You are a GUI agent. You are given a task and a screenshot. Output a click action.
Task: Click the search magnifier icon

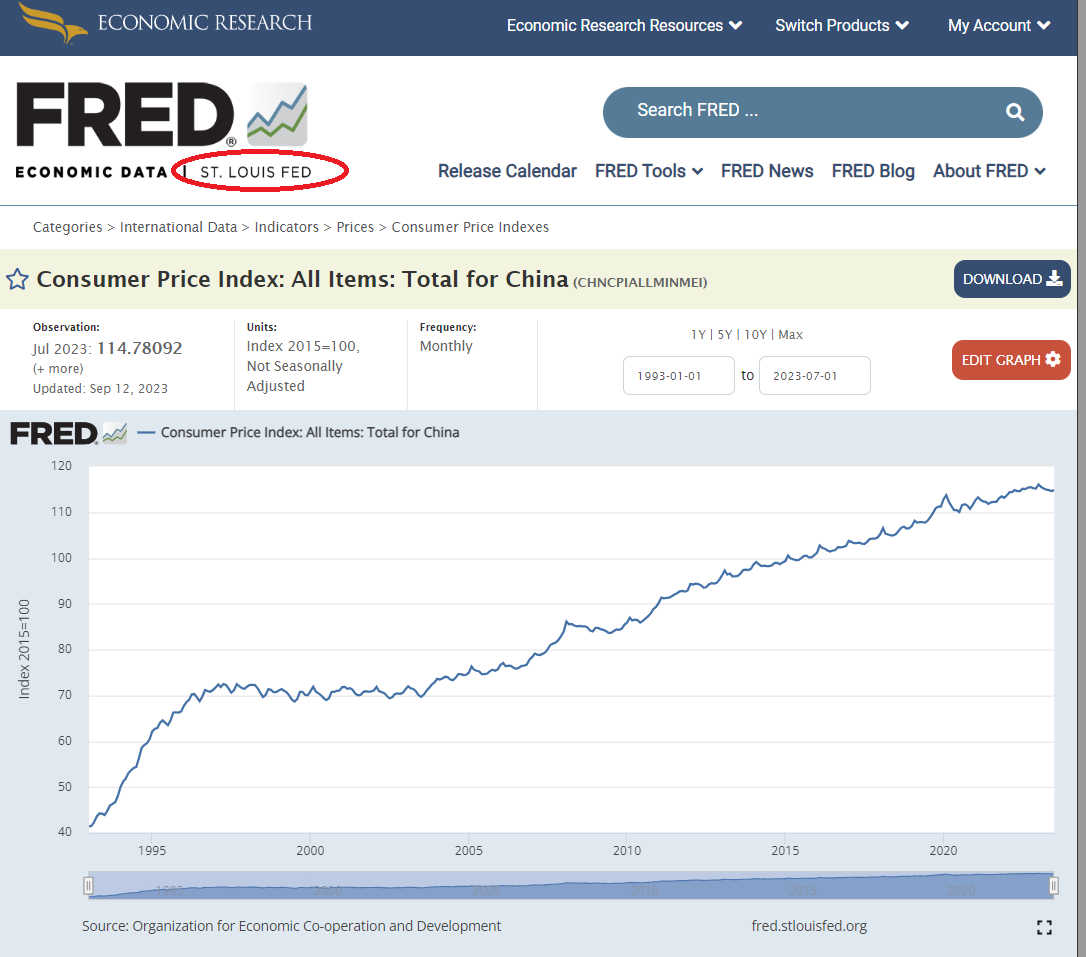point(1015,112)
